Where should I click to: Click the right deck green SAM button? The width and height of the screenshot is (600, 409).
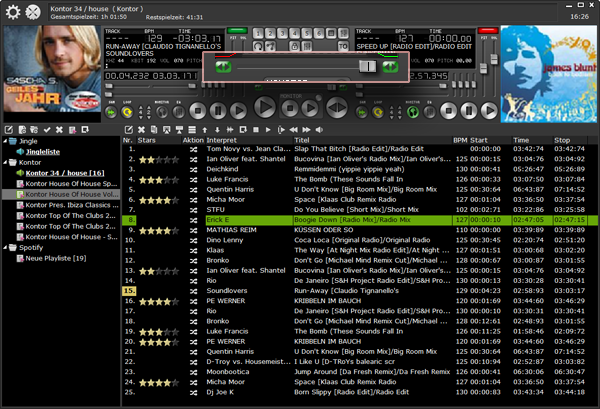[x=362, y=112]
